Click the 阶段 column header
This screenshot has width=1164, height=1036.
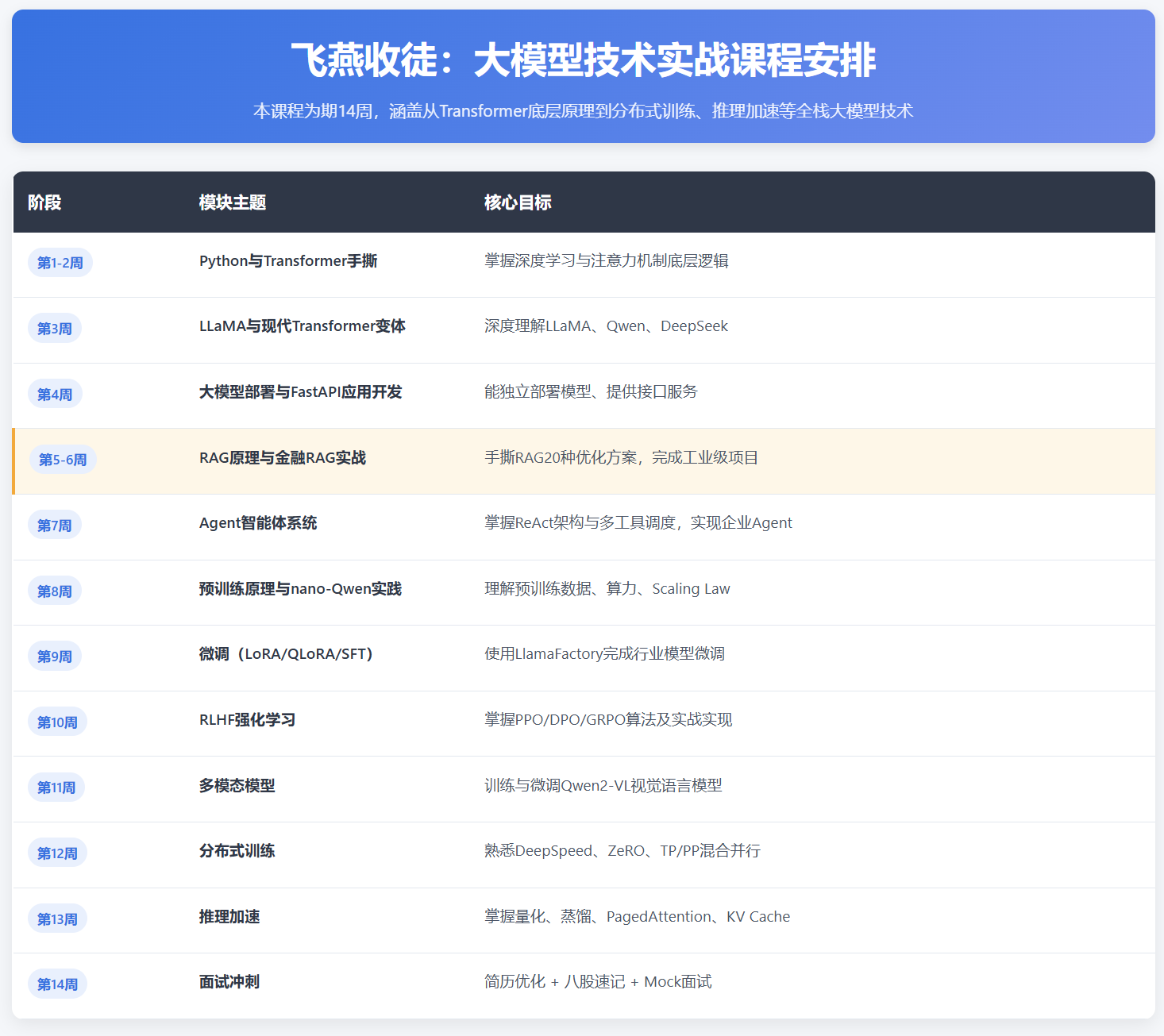coord(44,202)
